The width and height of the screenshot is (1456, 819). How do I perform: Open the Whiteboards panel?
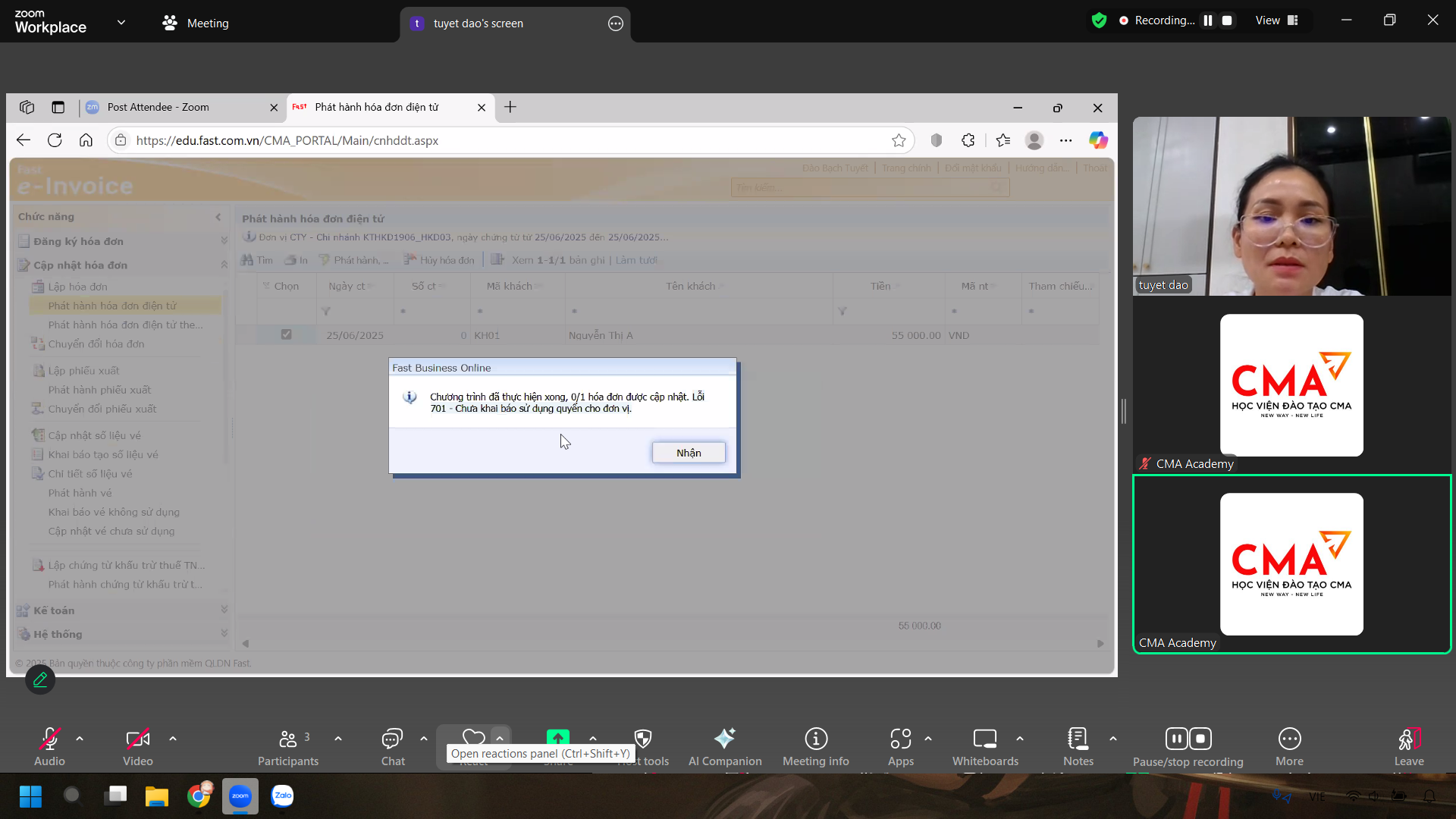pos(984,739)
